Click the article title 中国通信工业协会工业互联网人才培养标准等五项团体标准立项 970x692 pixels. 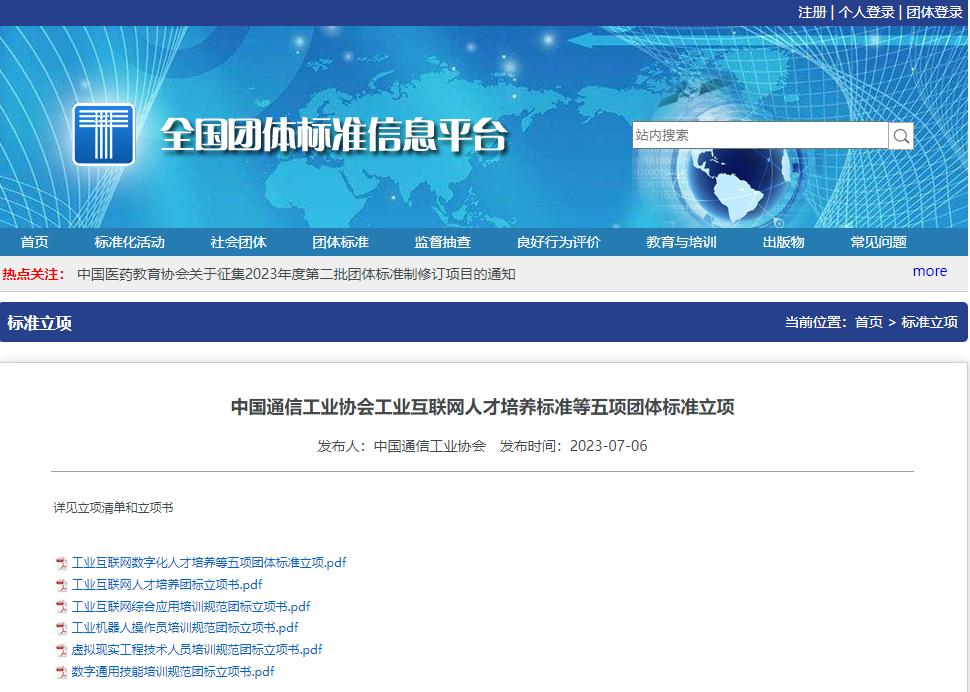pyautogui.click(x=483, y=407)
